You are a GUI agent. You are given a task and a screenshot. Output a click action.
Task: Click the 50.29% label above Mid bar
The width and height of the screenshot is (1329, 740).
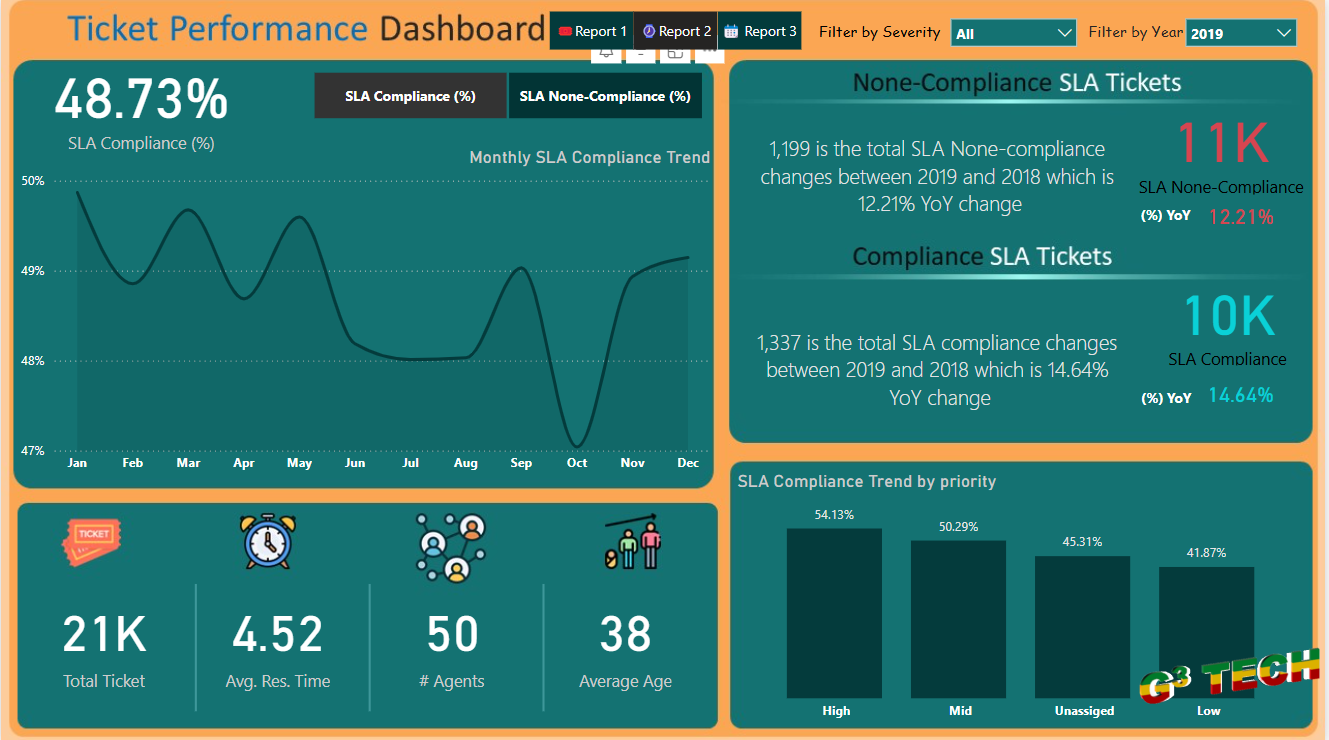coord(958,527)
